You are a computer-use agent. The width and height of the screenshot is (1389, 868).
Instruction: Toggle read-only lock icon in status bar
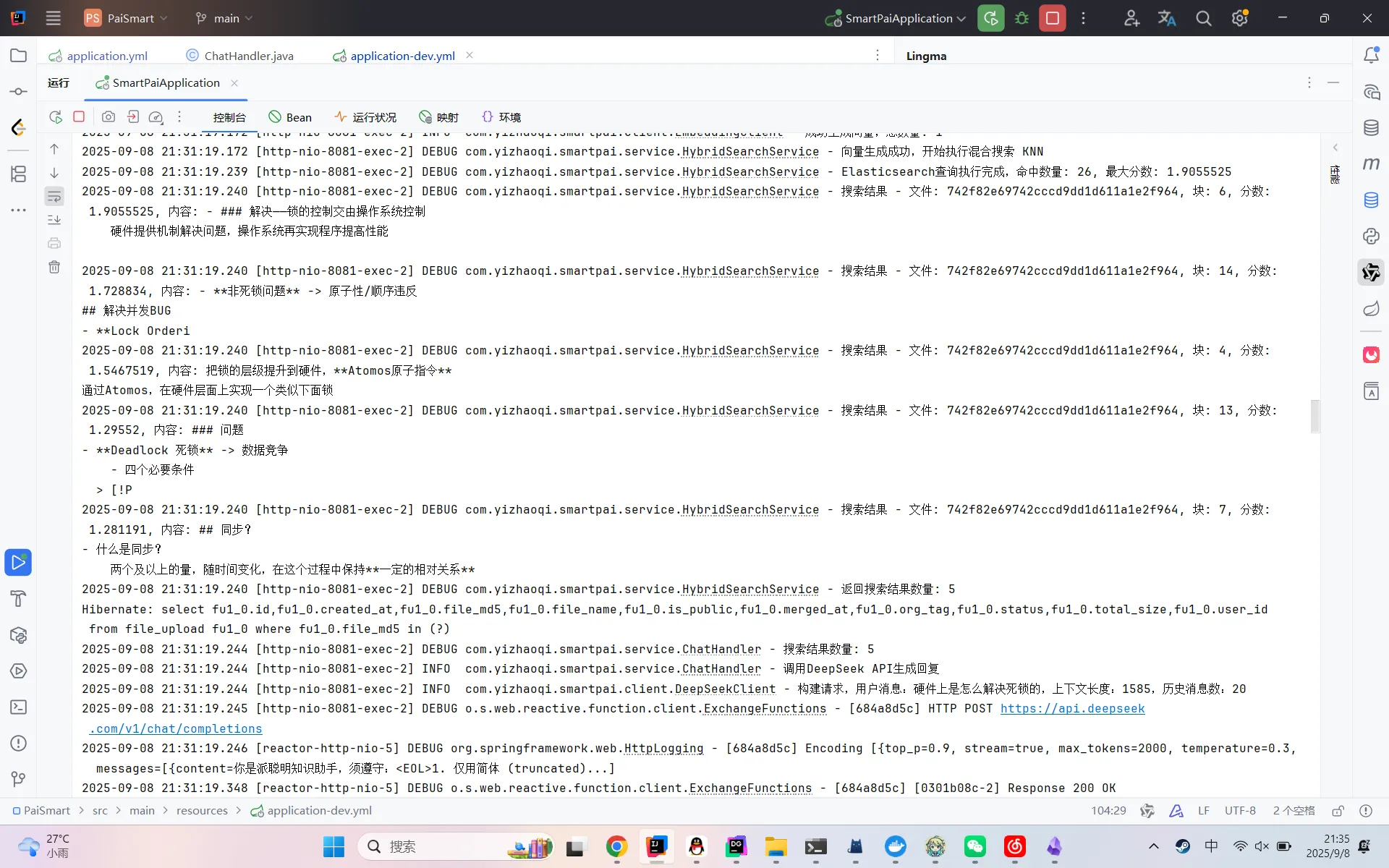tap(1338, 811)
